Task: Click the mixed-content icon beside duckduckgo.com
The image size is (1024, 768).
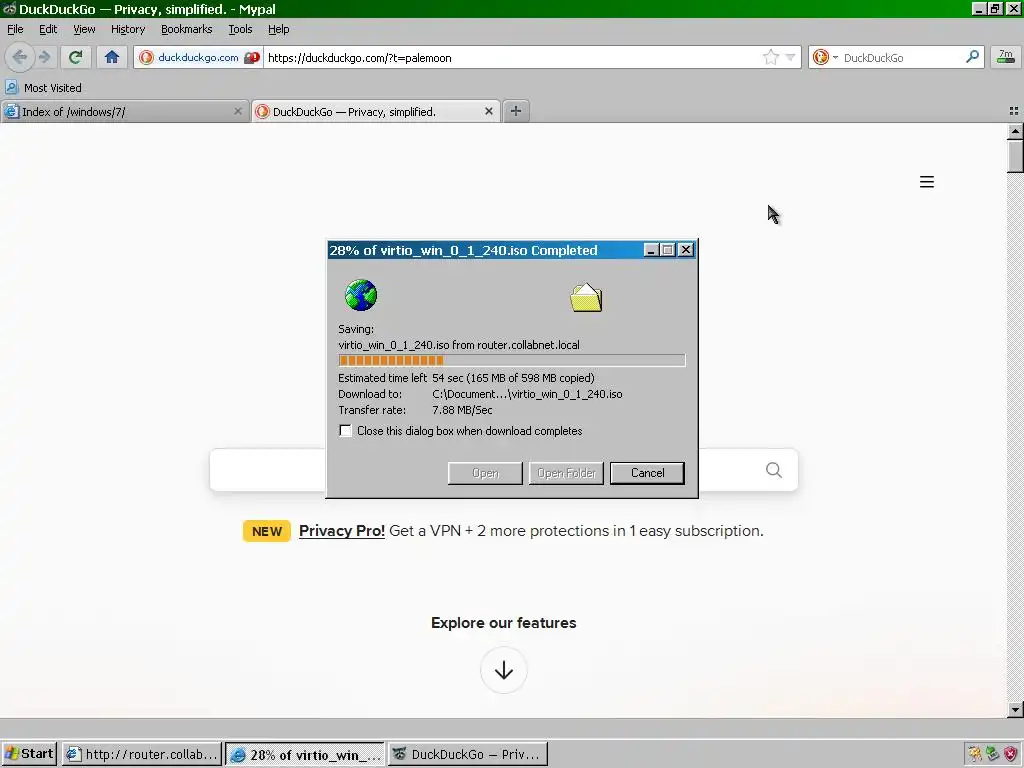Action: pyautogui.click(x=251, y=57)
